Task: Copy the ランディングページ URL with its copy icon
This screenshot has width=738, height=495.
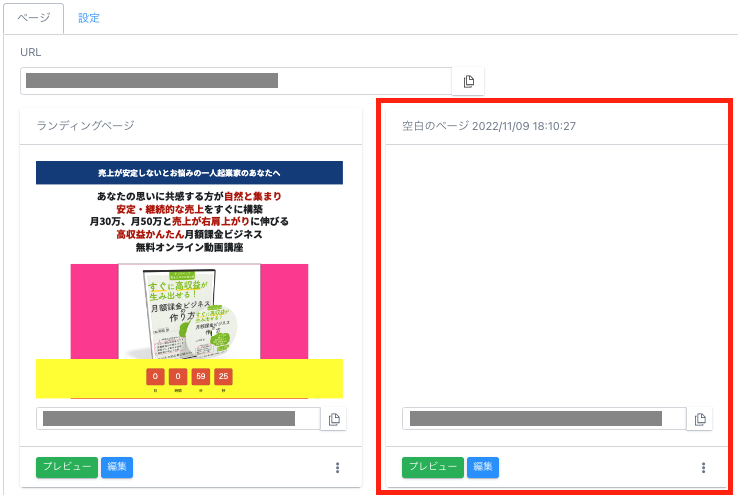Action: pos(334,419)
